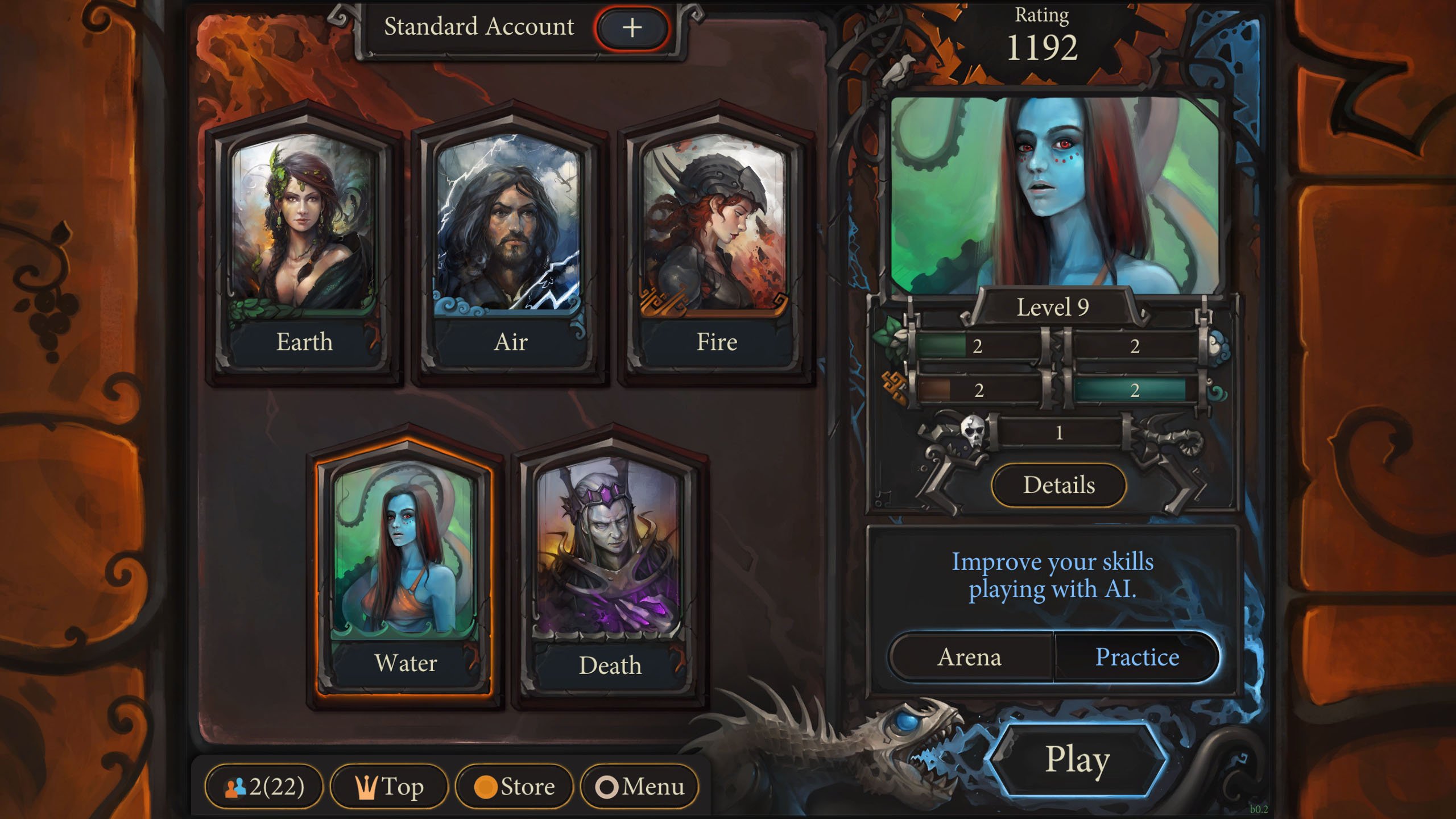Open the Menu button
Image resolution: width=1456 pixels, height=819 pixels.
[639, 787]
